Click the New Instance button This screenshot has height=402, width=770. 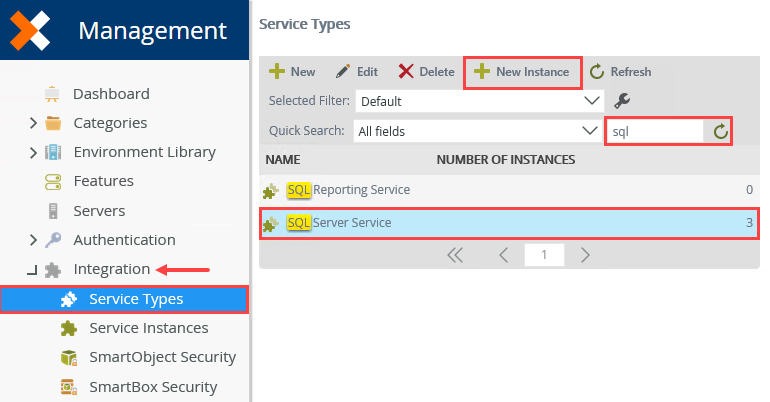(x=522, y=72)
